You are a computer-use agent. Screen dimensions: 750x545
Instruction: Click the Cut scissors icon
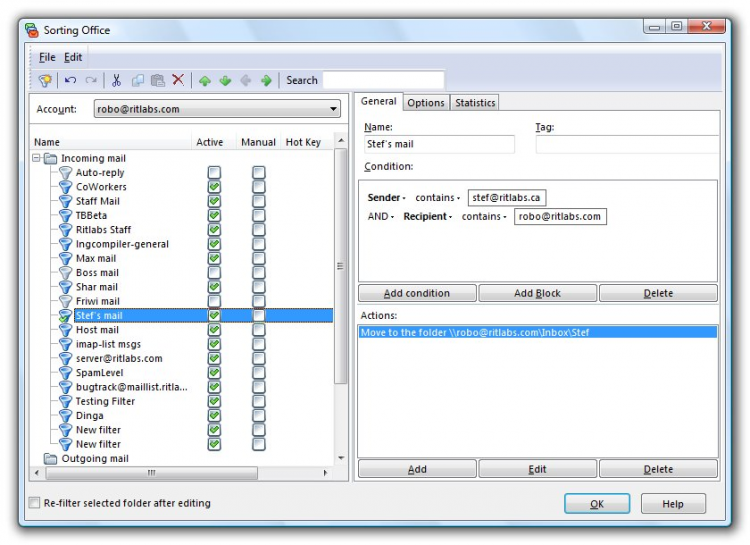pos(116,80)
